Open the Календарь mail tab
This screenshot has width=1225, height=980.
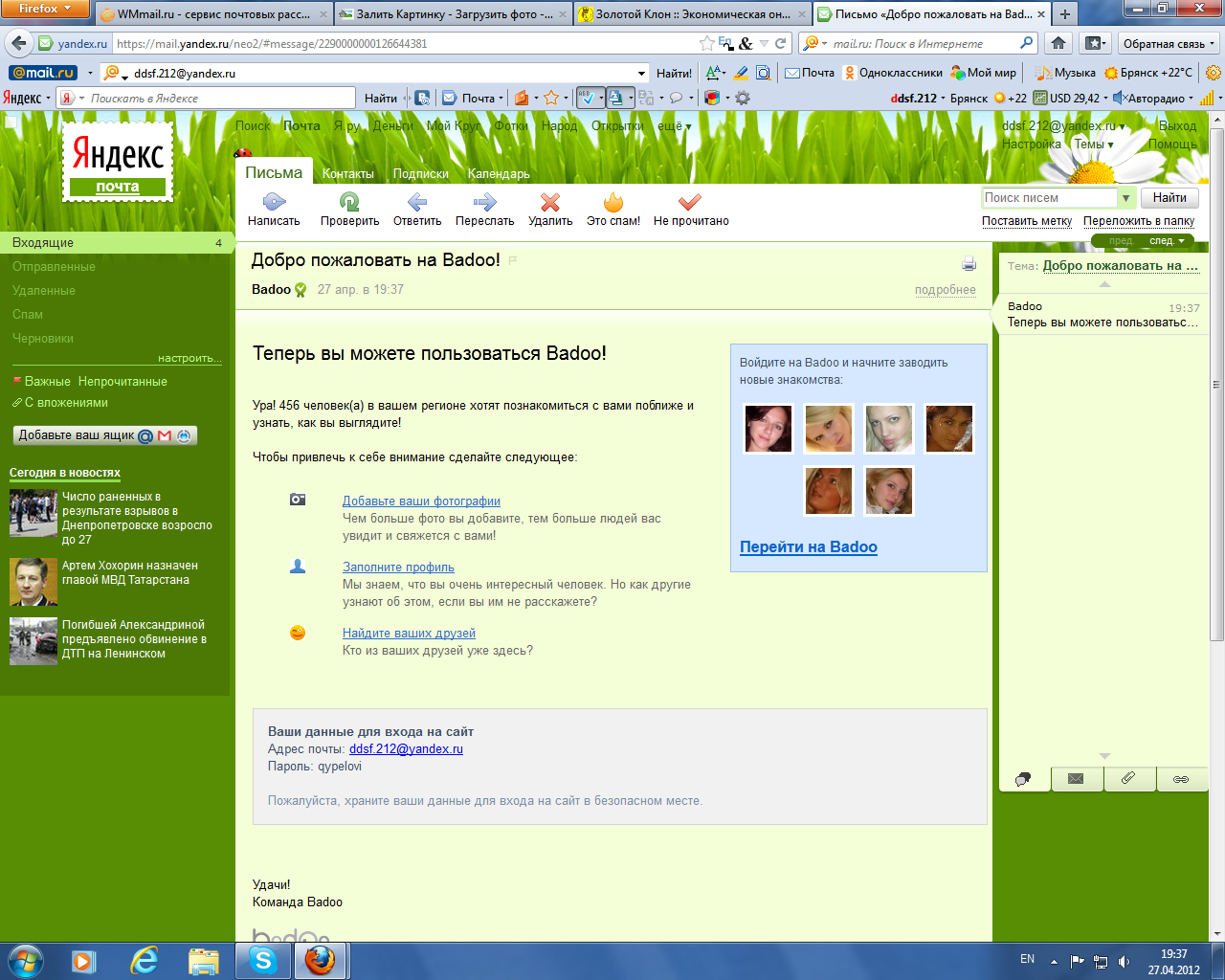click(x=499, y=173)
